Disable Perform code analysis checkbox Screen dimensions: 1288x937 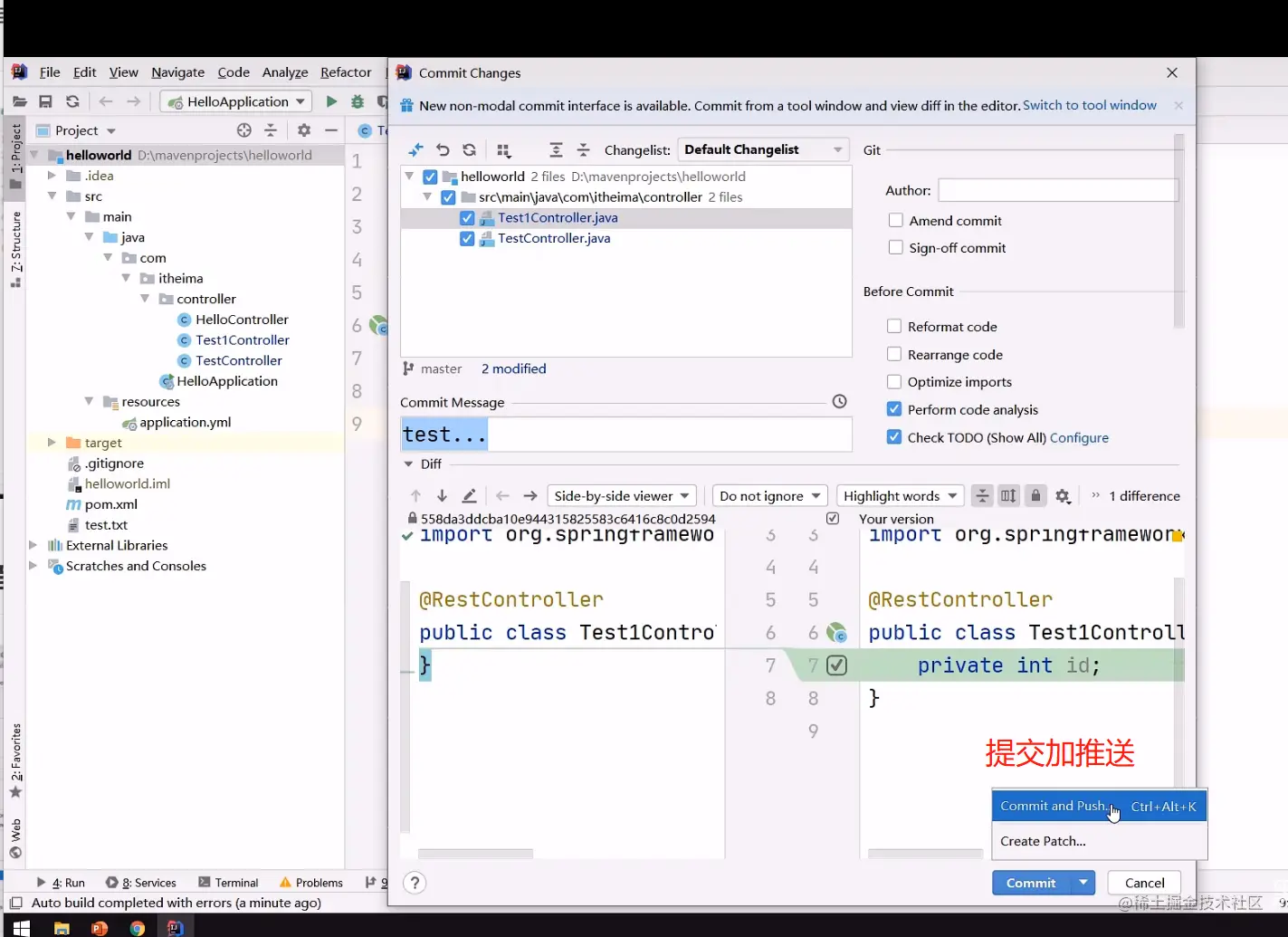[x=894, y=409]
